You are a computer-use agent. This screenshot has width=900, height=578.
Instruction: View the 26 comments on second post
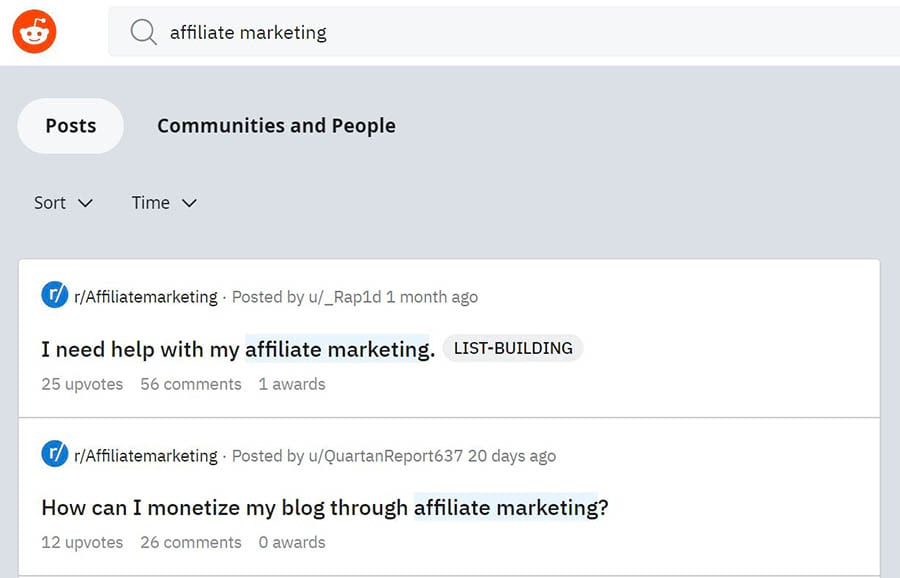point(191,543)
